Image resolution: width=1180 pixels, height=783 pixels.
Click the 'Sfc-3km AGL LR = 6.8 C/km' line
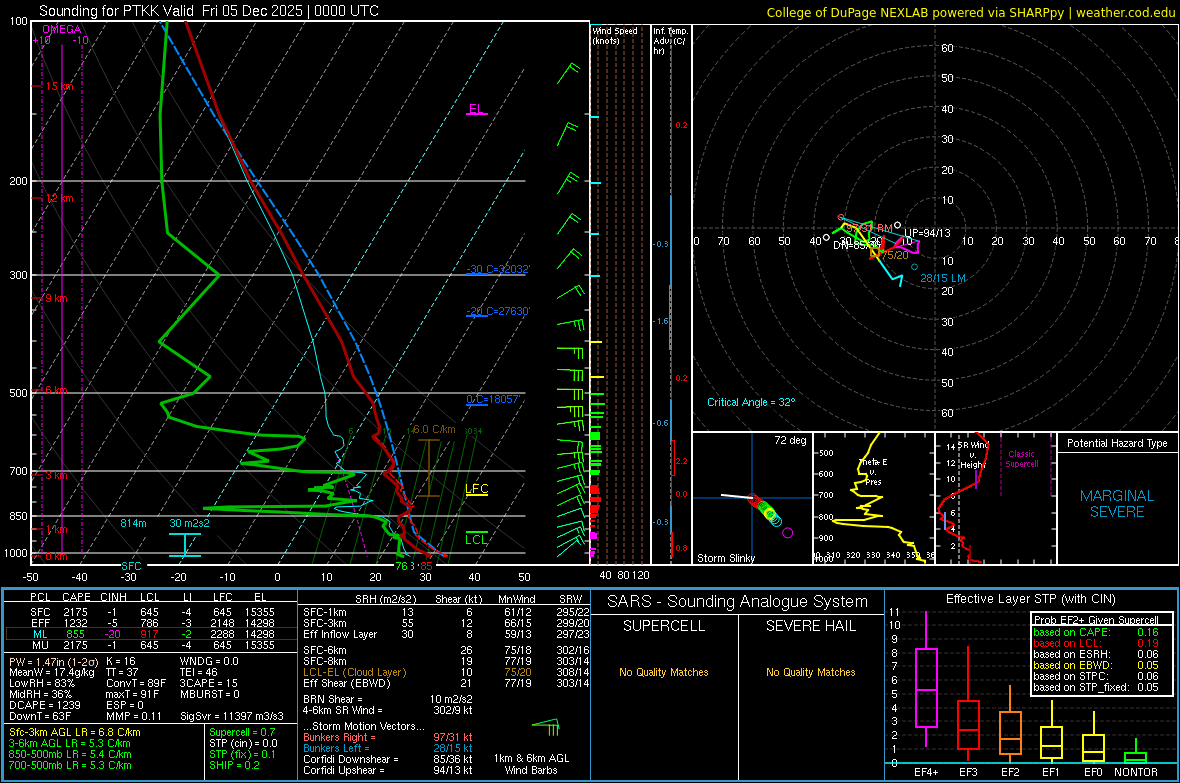coord(75,732)
